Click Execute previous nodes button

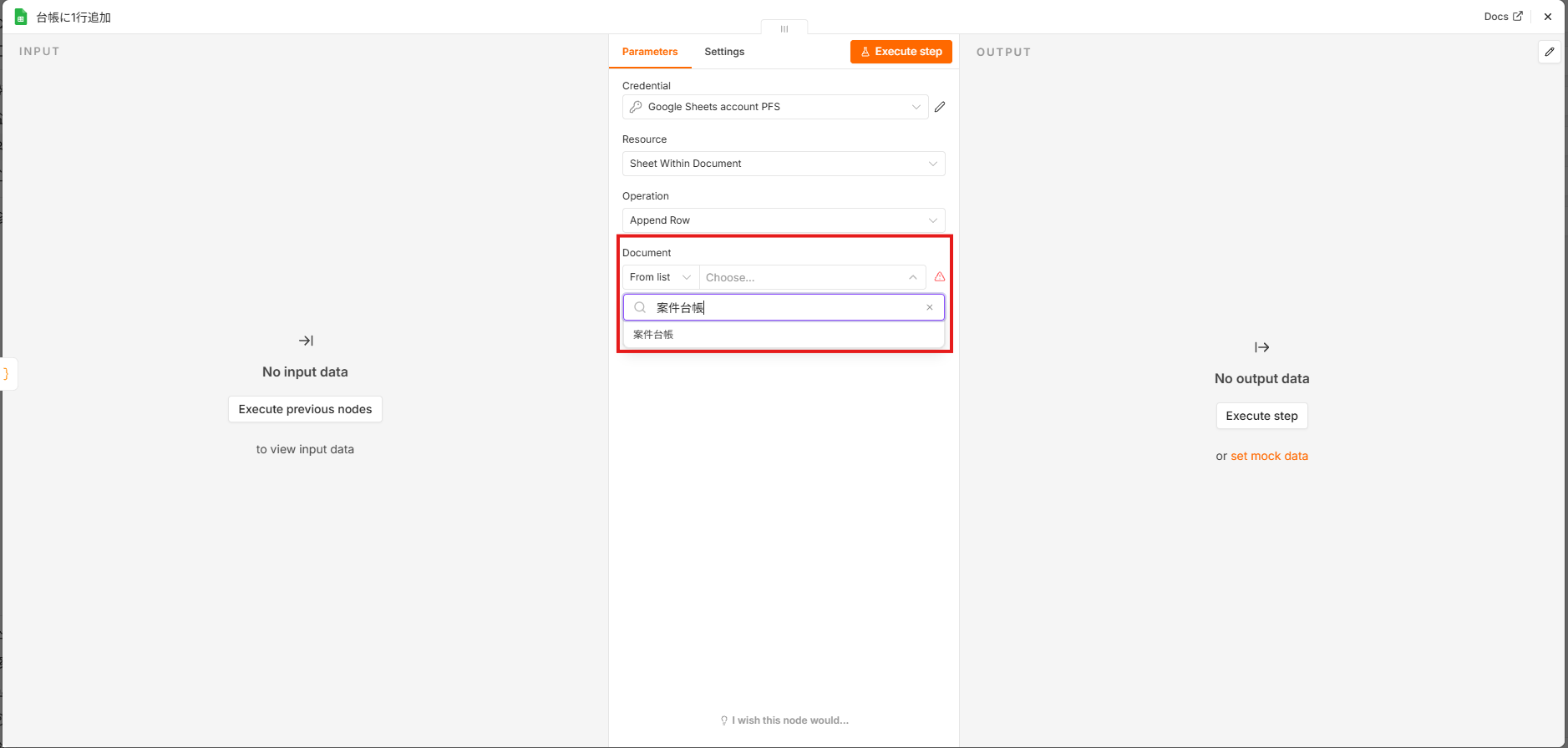(305, 409)
